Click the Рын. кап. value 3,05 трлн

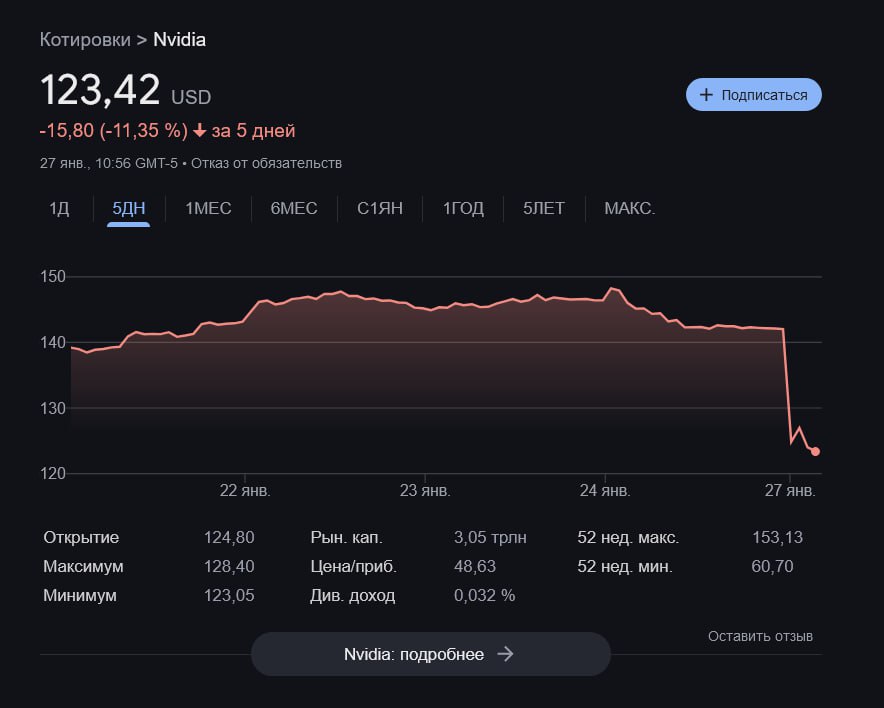[x=490, y=537]
